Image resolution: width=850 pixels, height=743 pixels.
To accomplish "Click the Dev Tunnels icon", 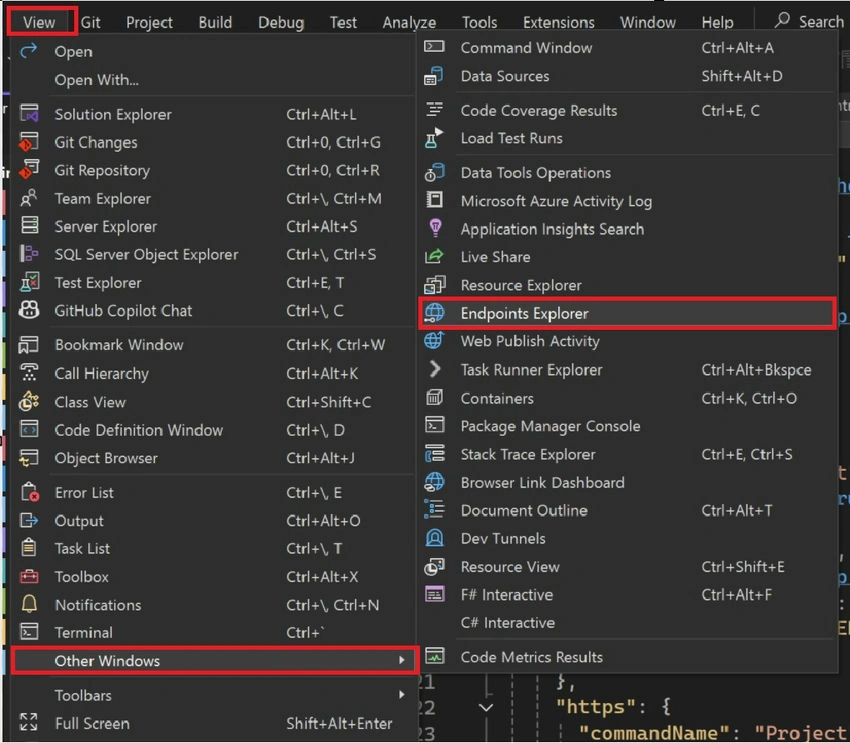I will tap(434, 538).
